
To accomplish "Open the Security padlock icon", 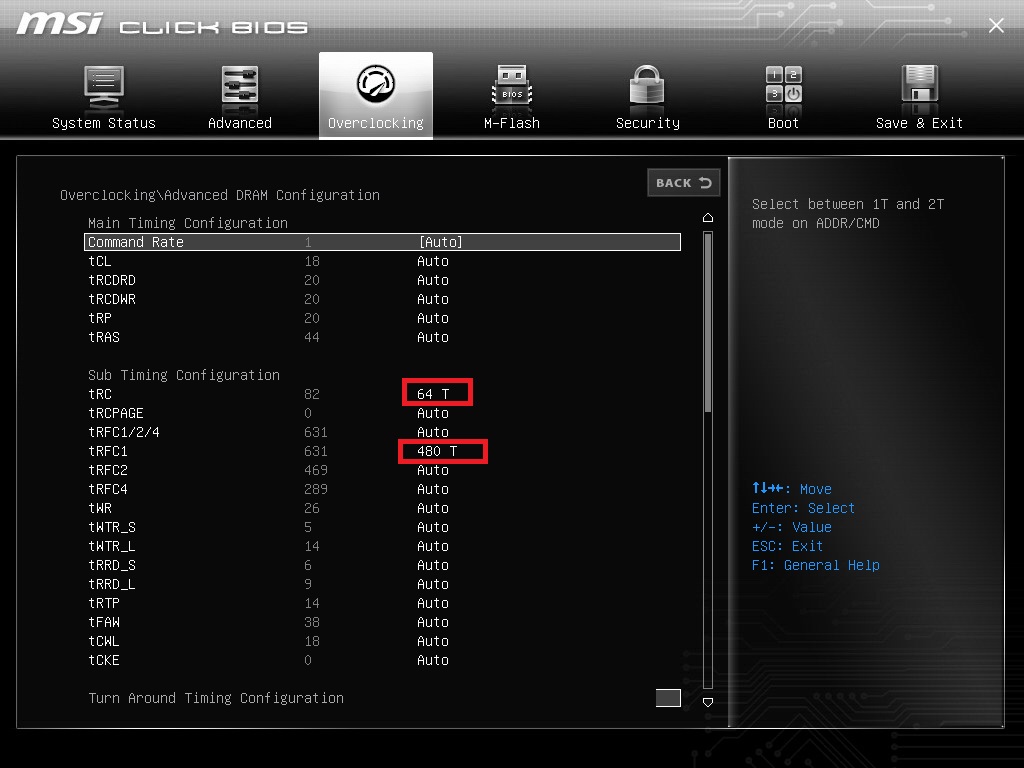I will point(647,86).
